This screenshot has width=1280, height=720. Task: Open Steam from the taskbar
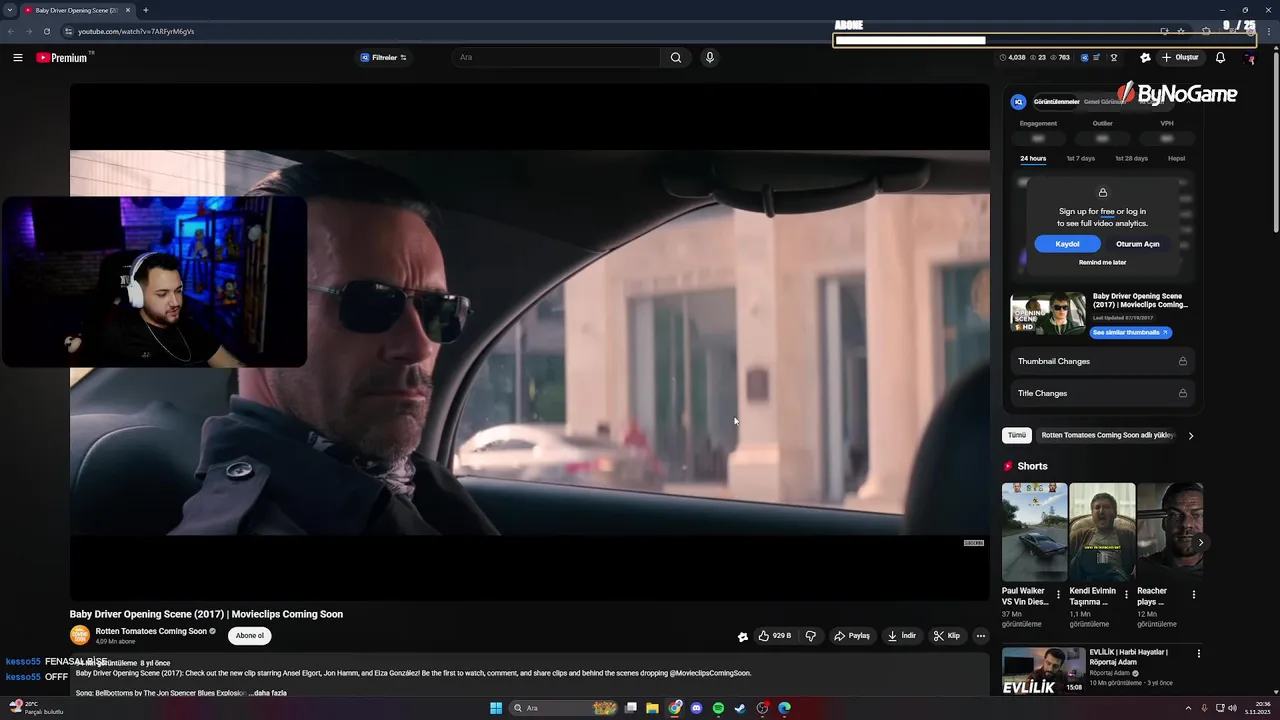pyautogui.click(x=740, y=708)
